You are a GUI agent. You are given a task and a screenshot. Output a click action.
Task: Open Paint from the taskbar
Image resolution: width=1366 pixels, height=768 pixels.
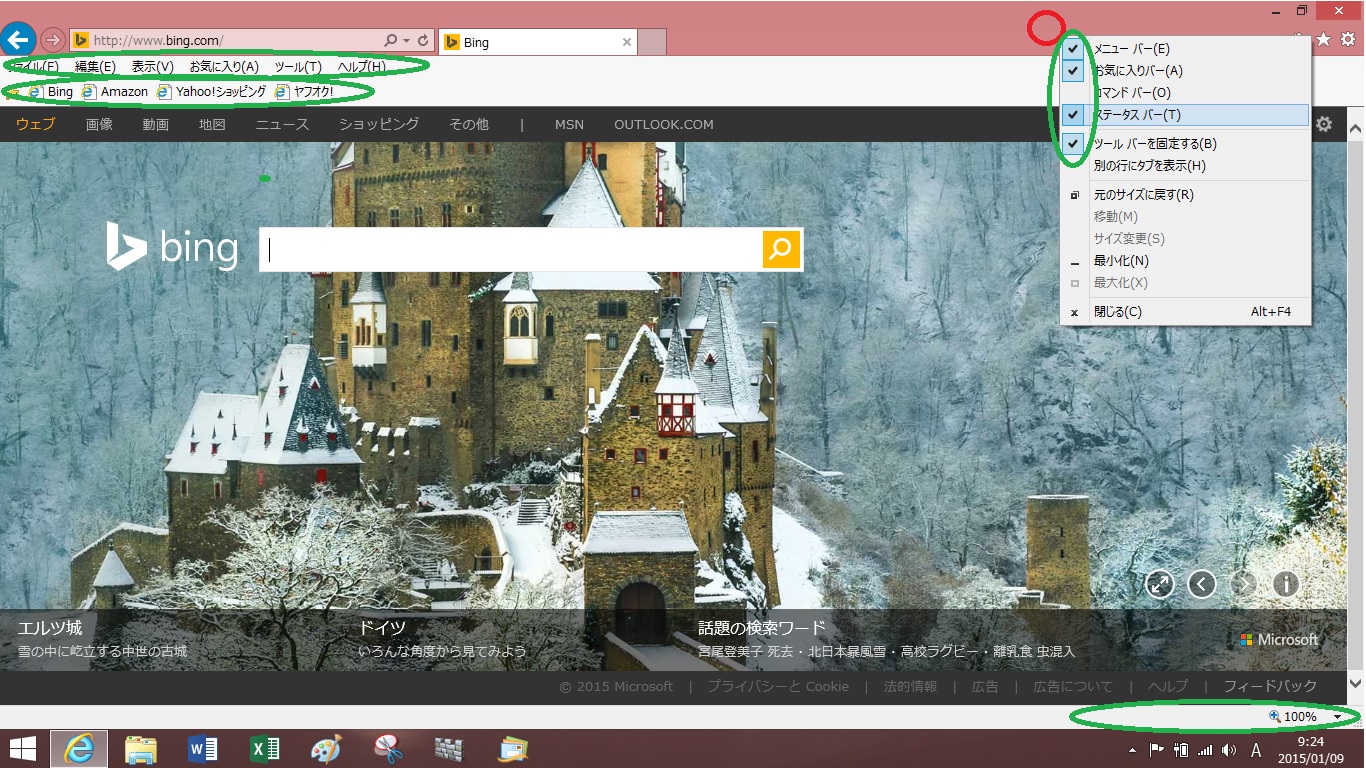(x=326, y=749)
